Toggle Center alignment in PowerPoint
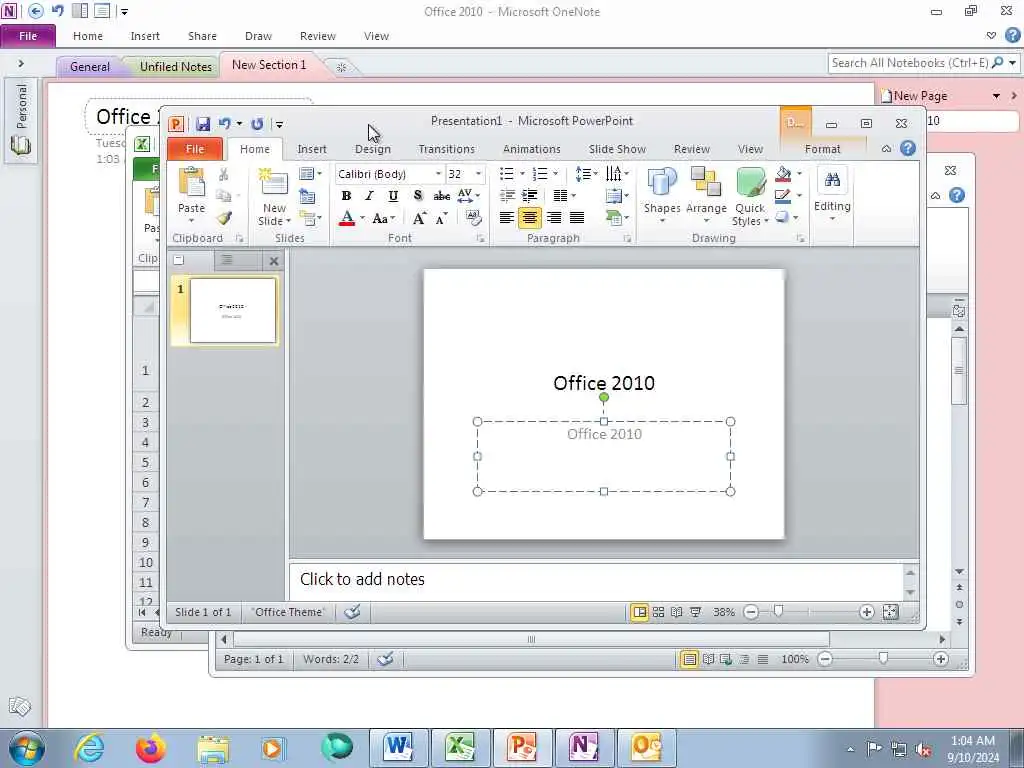 (530, 218)
